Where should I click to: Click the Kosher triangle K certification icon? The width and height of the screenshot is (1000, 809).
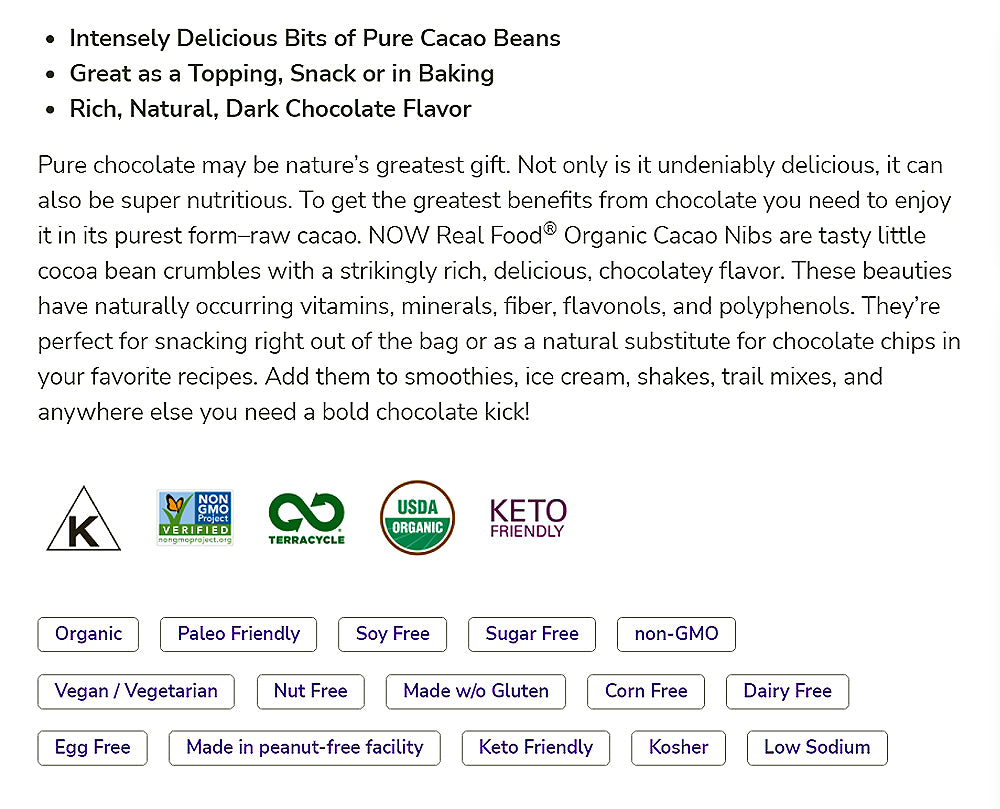(84, 520)
